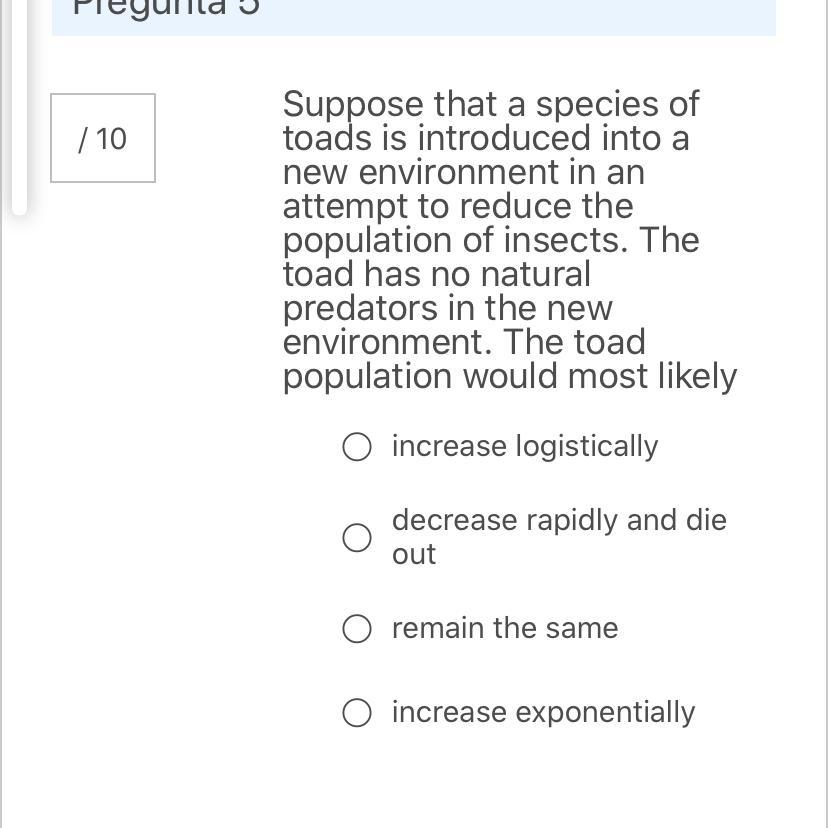The width and height of the screenshot is (828, 828).
Task: Click the light blue question header bar
Action: tap(413, 17)
